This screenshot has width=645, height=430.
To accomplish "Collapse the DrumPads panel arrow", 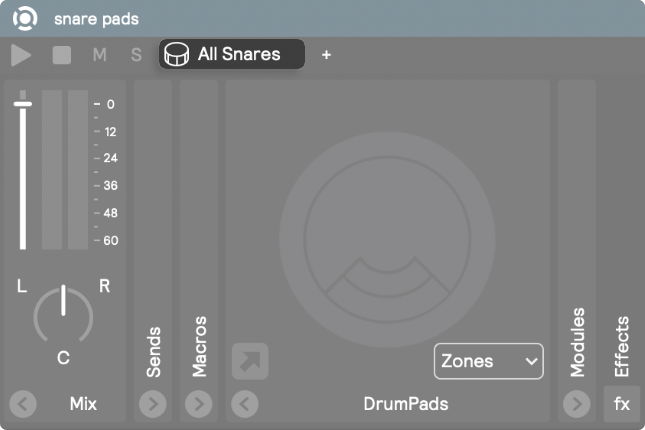I will [x=245, y=404].
